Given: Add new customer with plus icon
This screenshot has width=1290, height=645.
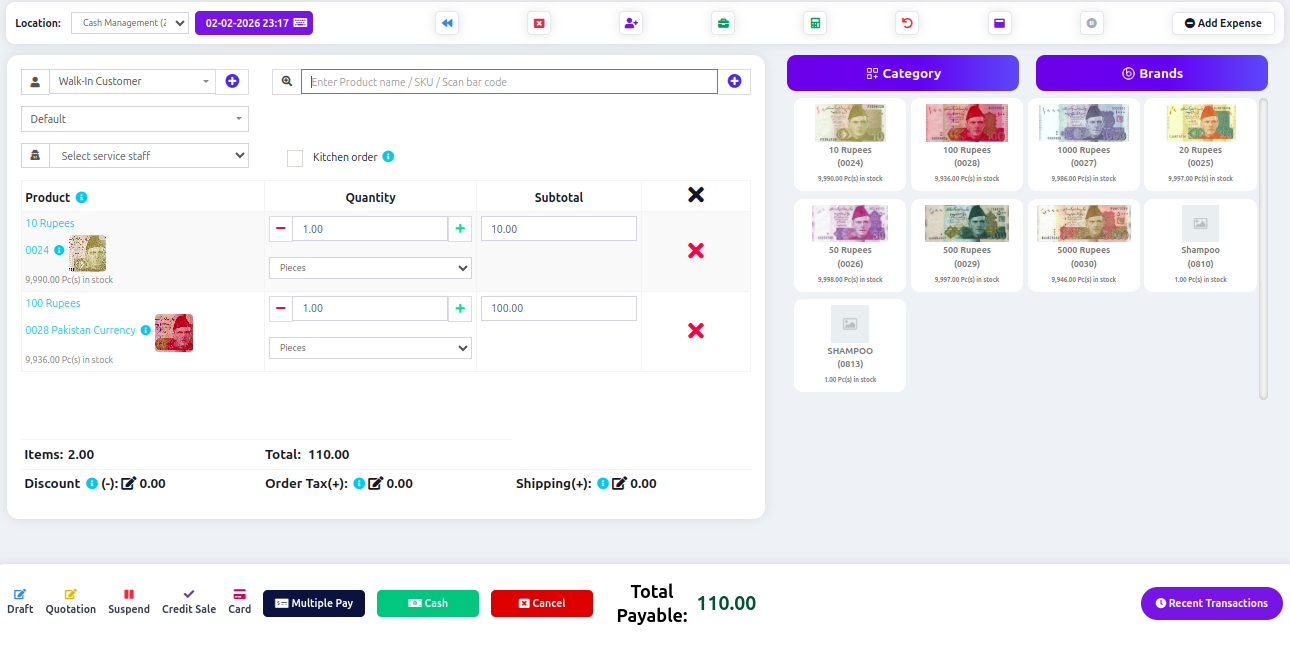Looking at the screenshot, I should [232, 81].
